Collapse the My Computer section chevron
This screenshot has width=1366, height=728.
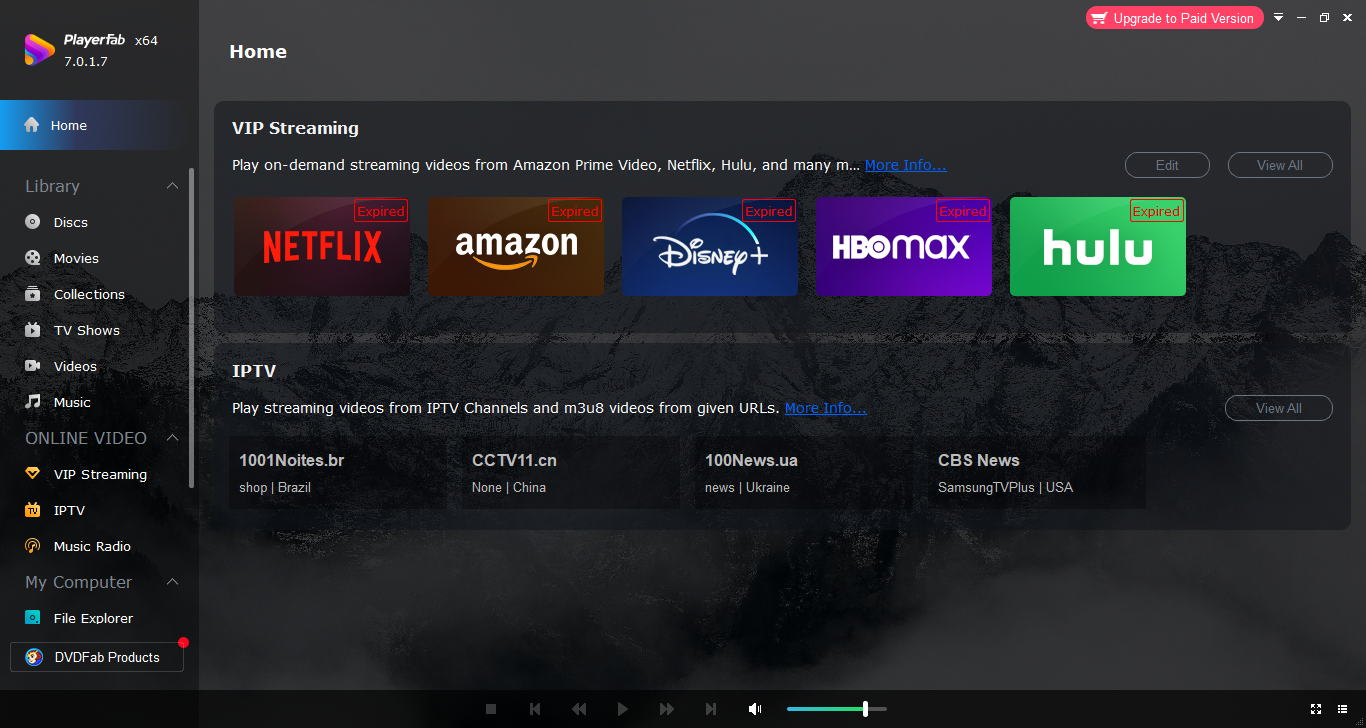click(x=172, y=582)
